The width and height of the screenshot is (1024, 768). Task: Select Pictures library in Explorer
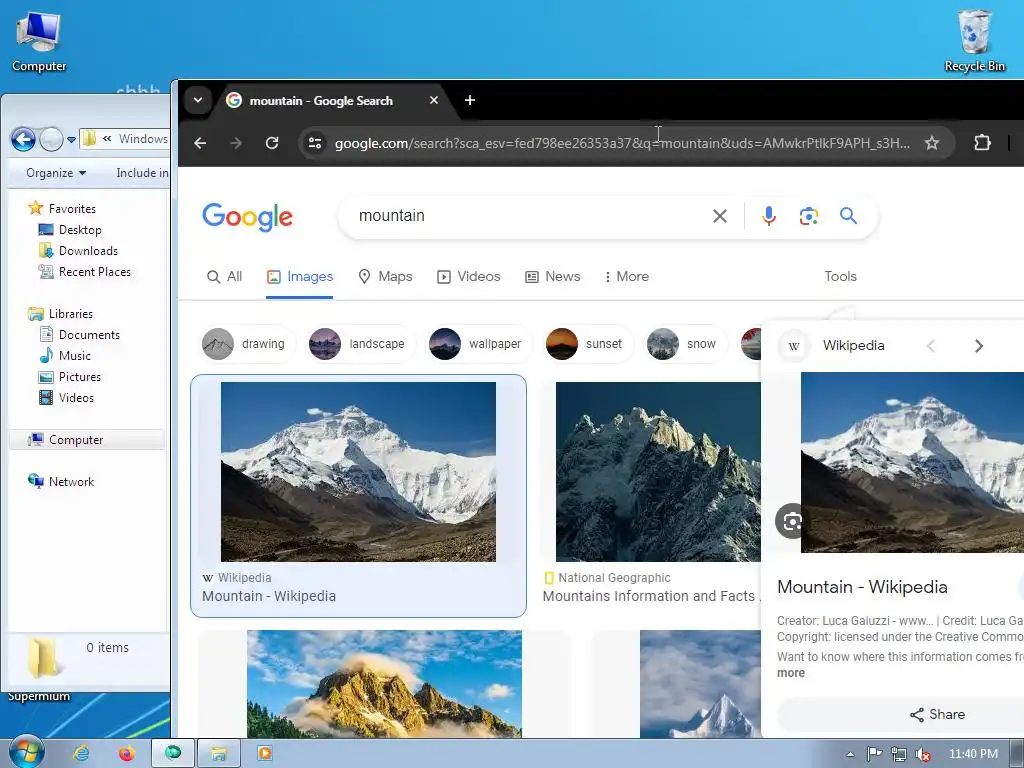click(70, 377)
